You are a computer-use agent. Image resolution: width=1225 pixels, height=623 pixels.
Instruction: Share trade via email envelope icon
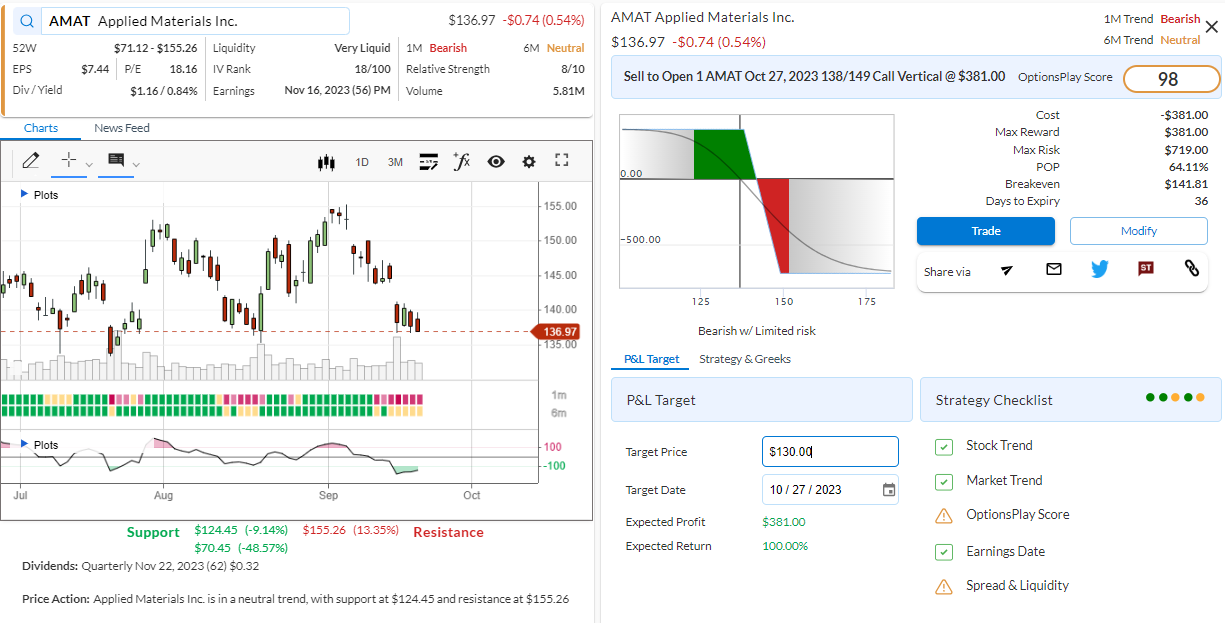click(x=1053, y=269)
